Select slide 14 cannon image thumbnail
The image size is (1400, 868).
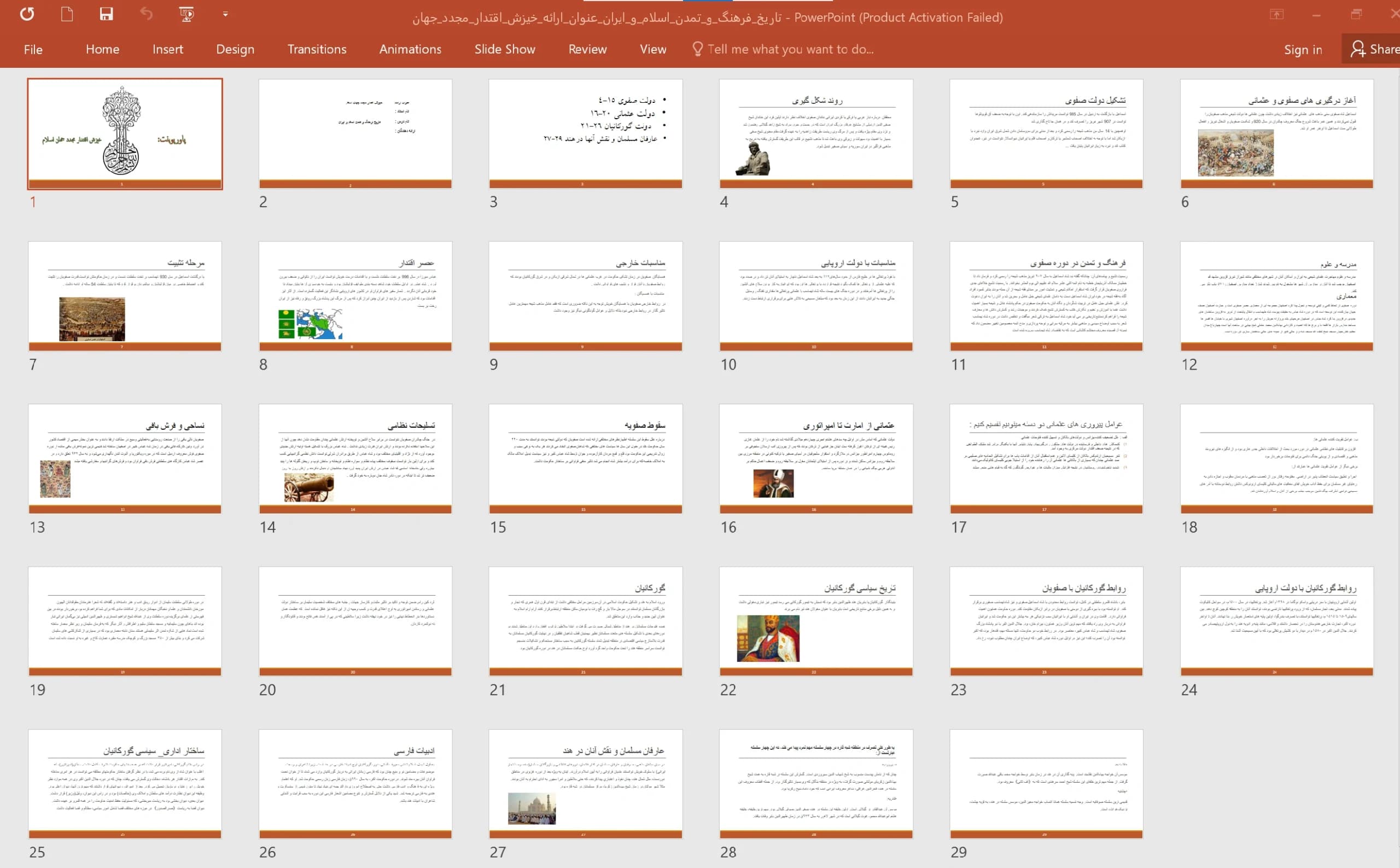tap(355, 459)
